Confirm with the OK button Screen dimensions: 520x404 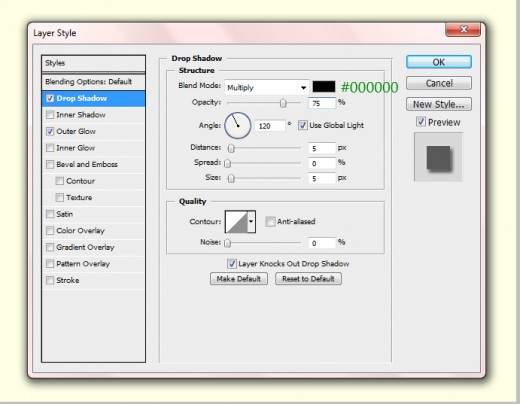(439, 62)
